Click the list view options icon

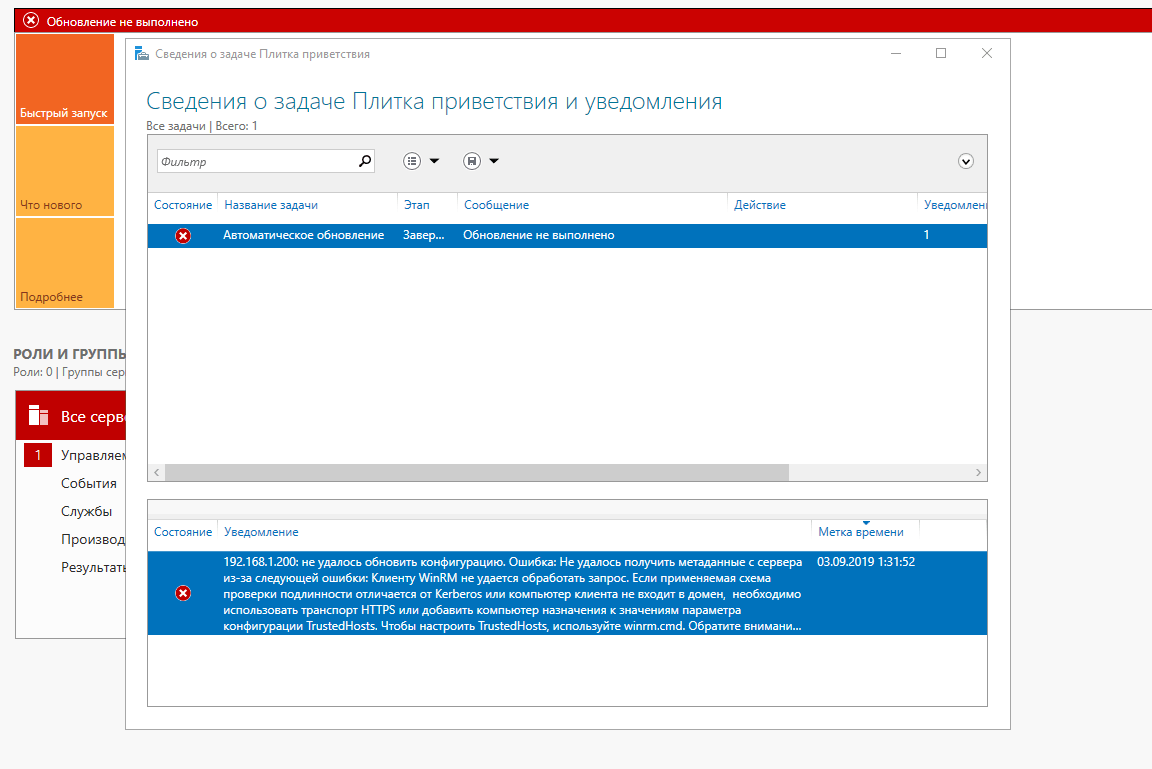point(412,161)
